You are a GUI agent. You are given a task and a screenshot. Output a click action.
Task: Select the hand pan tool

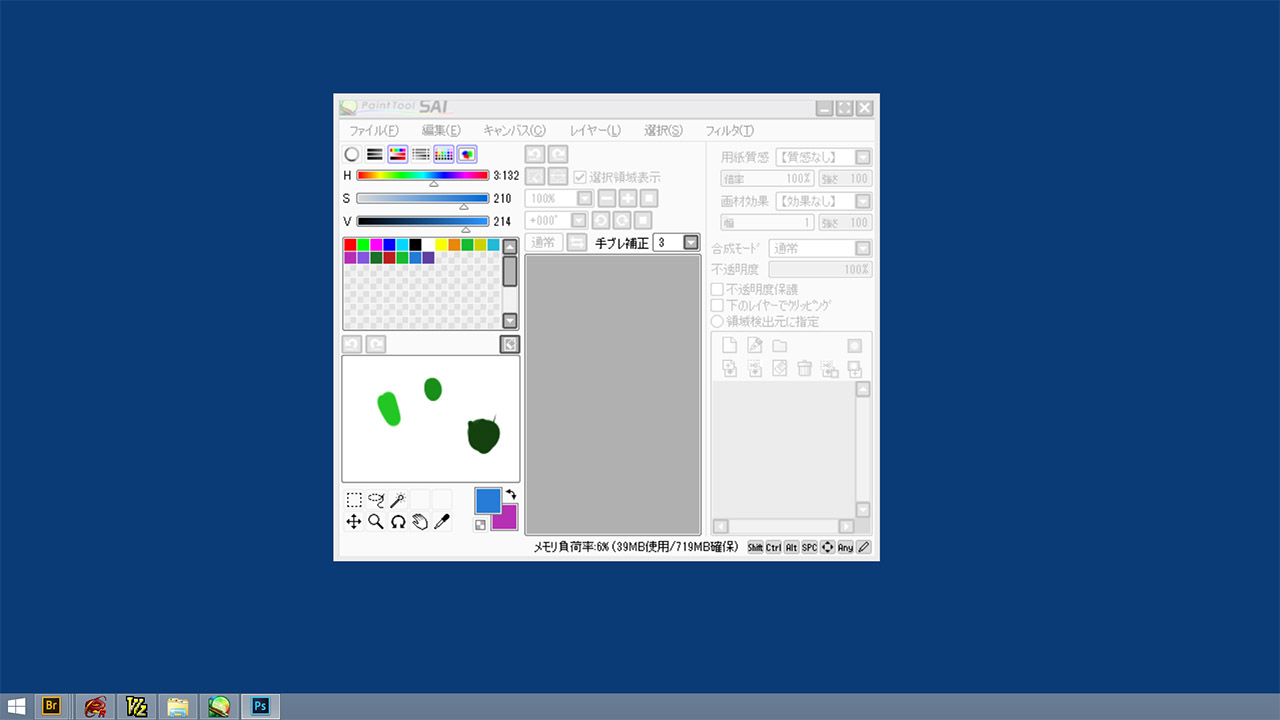[x=420, y=521]
